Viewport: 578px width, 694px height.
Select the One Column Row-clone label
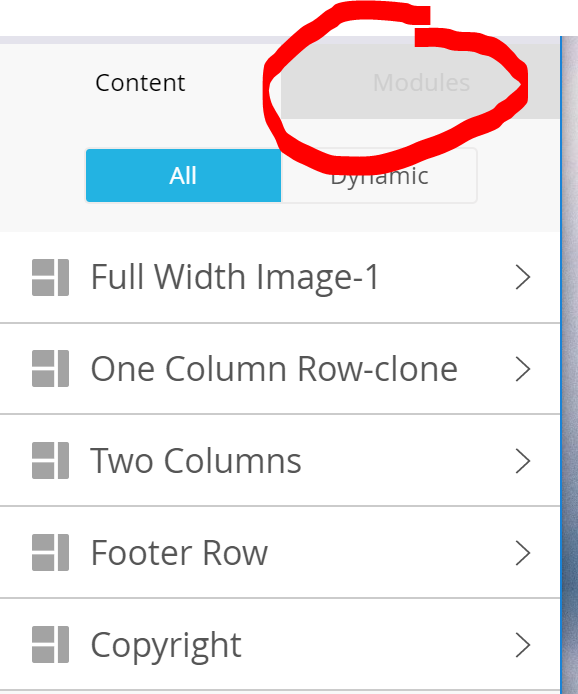[274, 369]
